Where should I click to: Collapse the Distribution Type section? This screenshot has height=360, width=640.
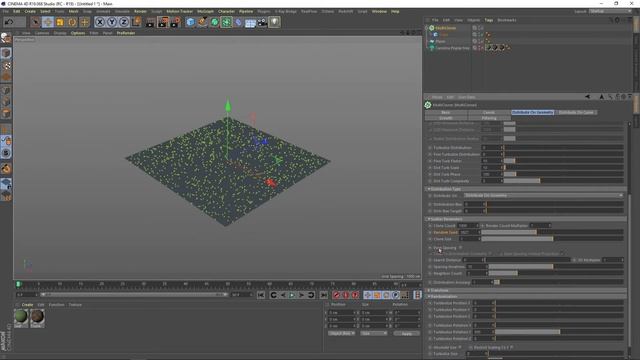coord(429,189)
